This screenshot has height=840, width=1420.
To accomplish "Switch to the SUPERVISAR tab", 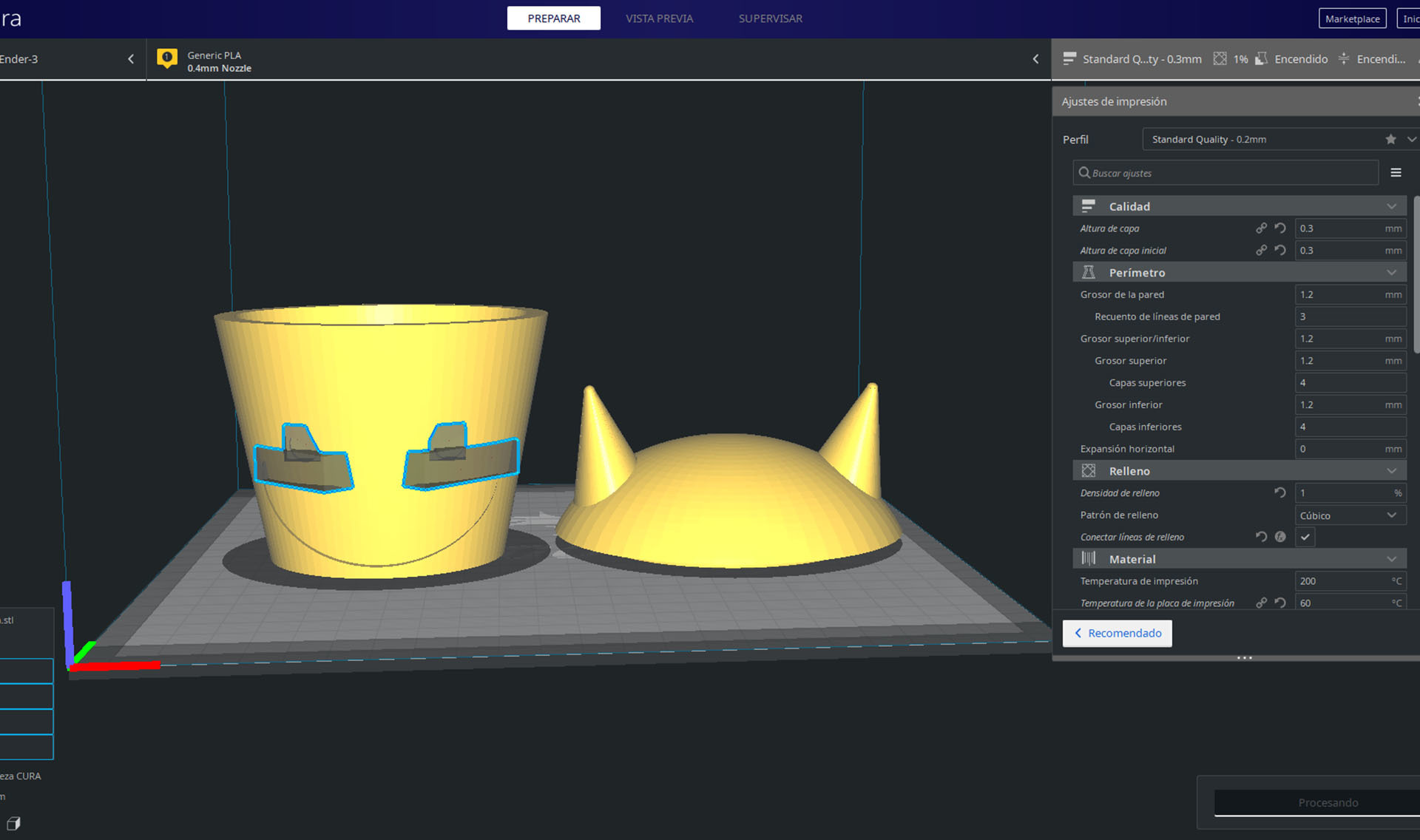I will [770, 18].
